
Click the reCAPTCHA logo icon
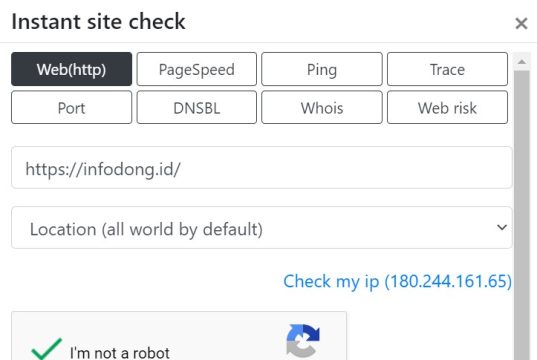tap(303, 340)
